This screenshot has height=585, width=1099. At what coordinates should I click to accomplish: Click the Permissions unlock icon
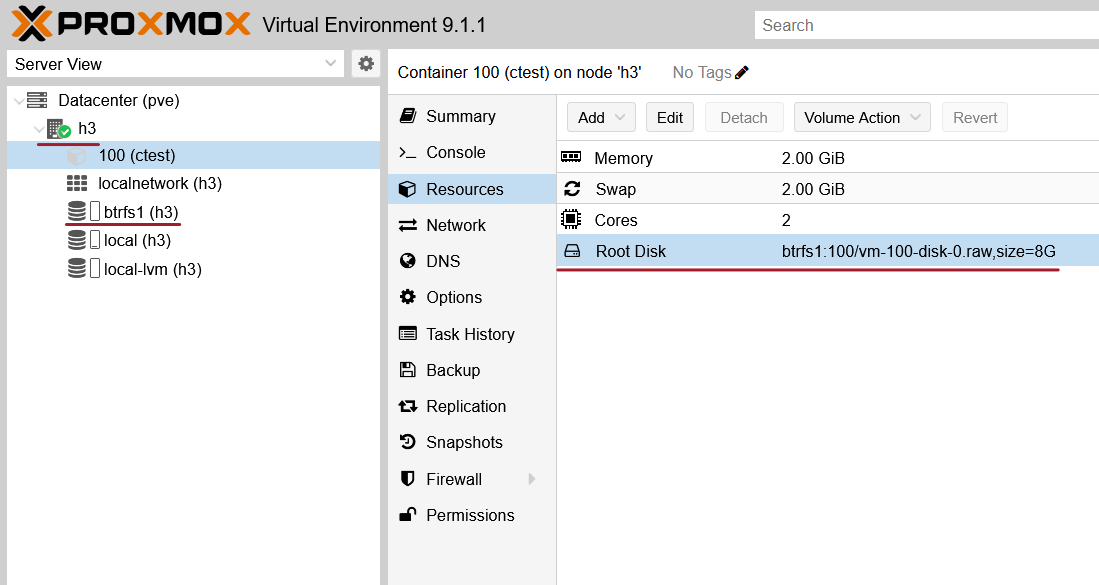[407, 514]
